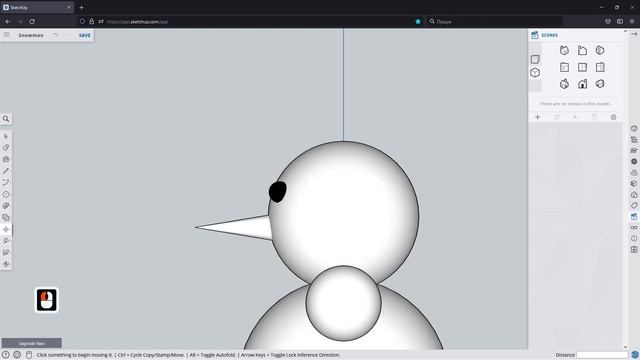Collapse the right panel with arrow
This screenshot has height=360, width=640.
(x=634, y=34)
